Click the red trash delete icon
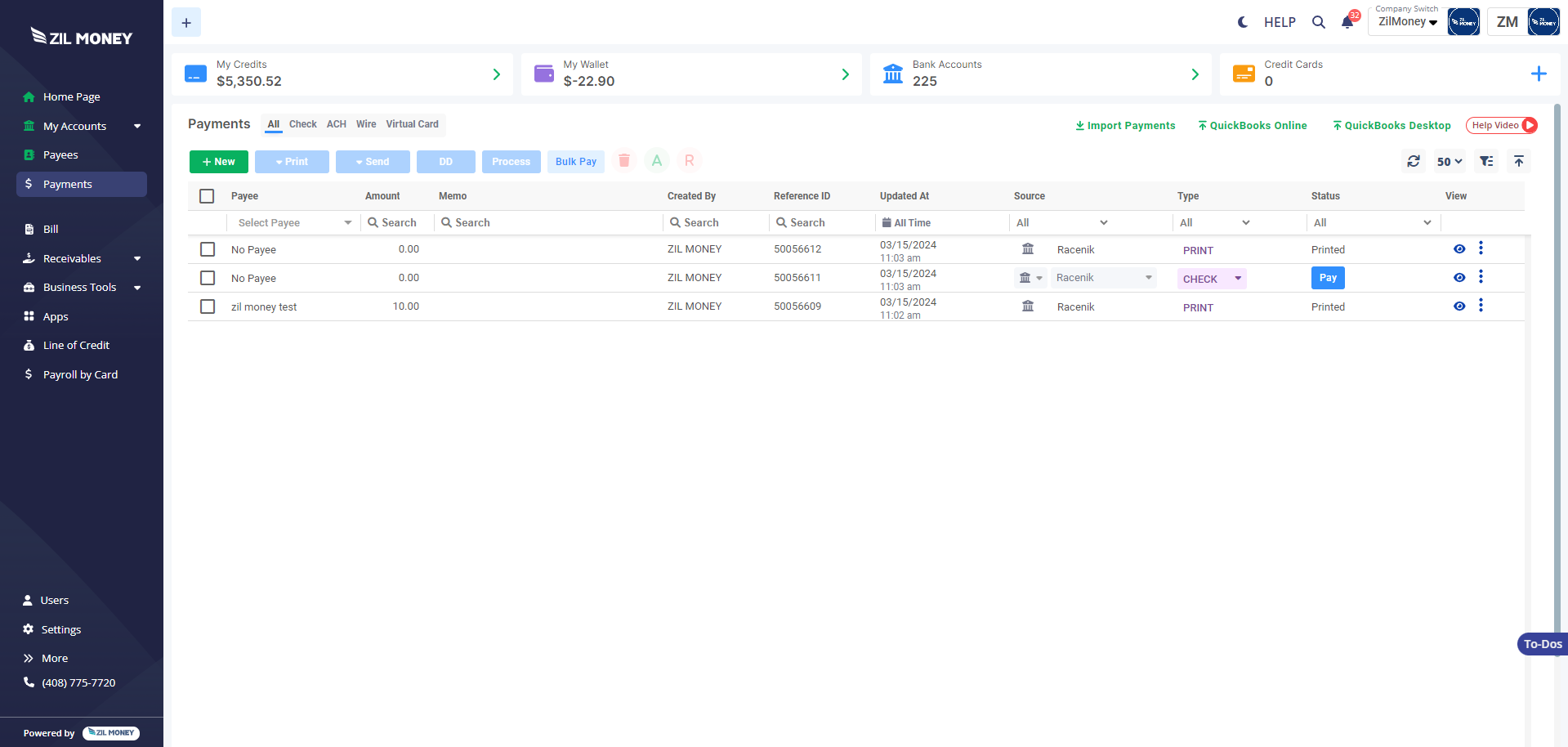 (x=624, y=161)
